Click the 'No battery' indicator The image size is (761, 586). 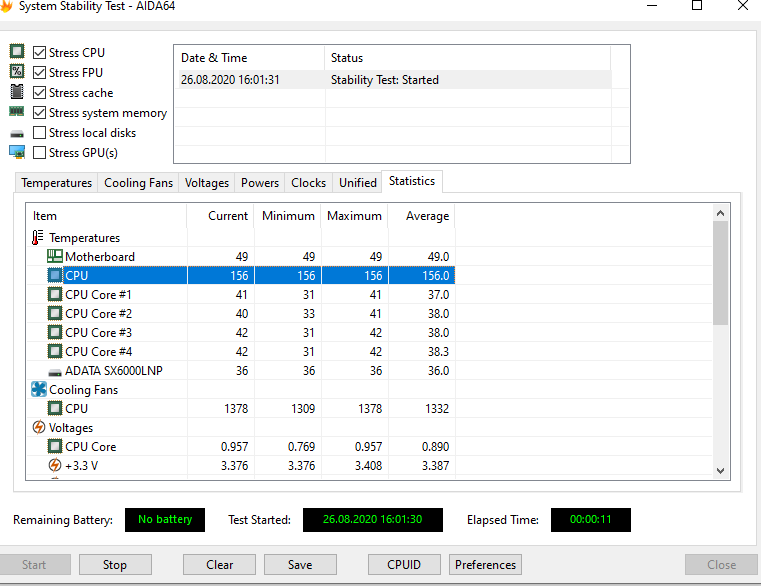tap(165, 519)
